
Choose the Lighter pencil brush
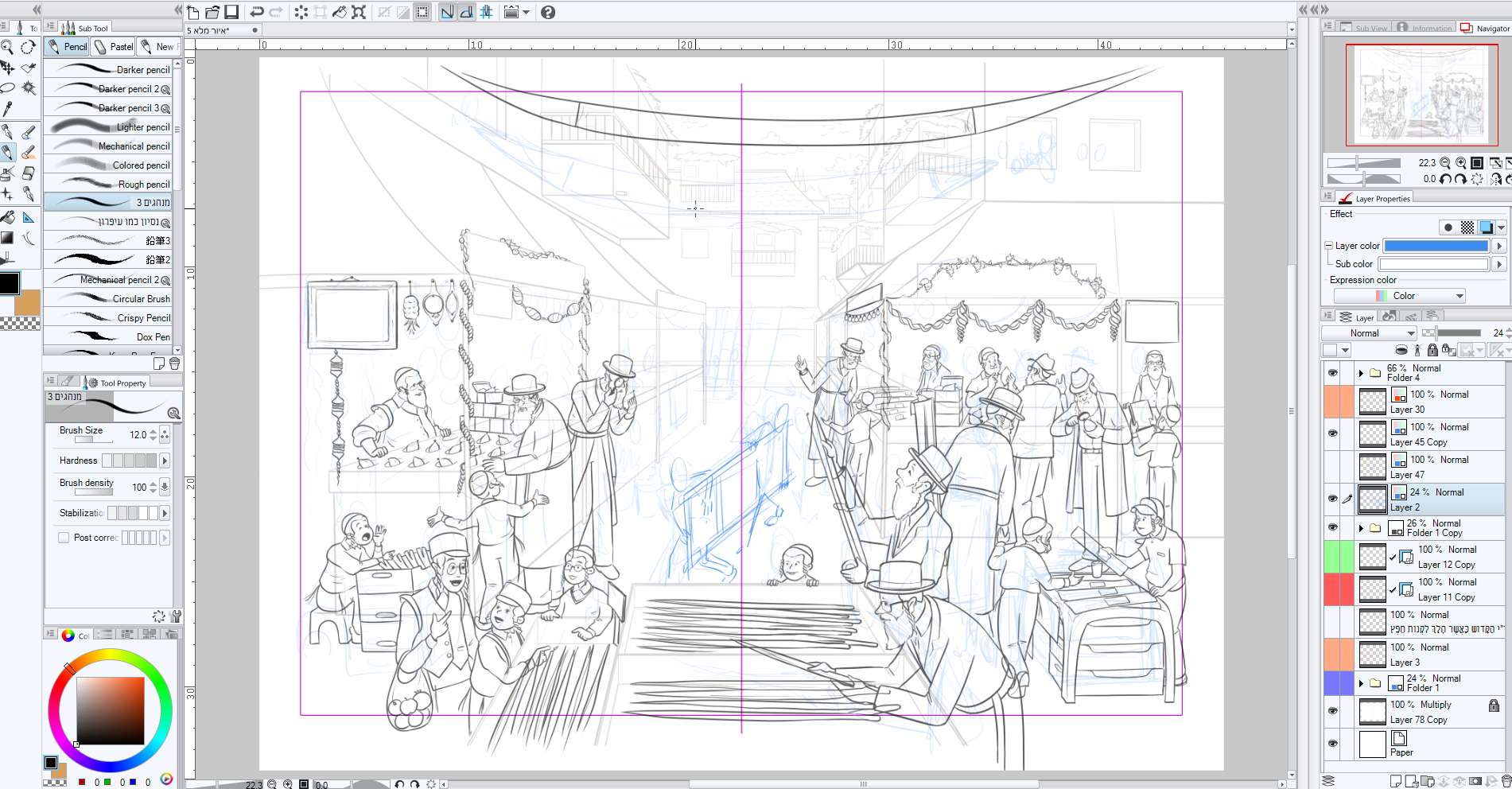click(109, 127)
